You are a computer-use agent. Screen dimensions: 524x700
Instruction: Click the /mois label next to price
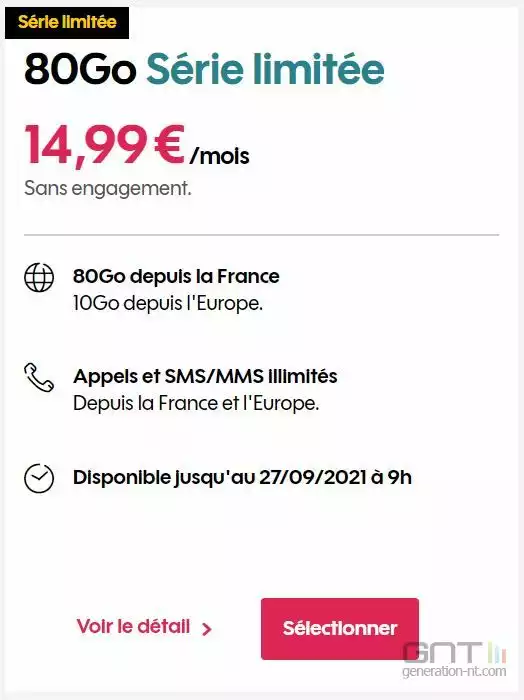(x=220, y=156)
